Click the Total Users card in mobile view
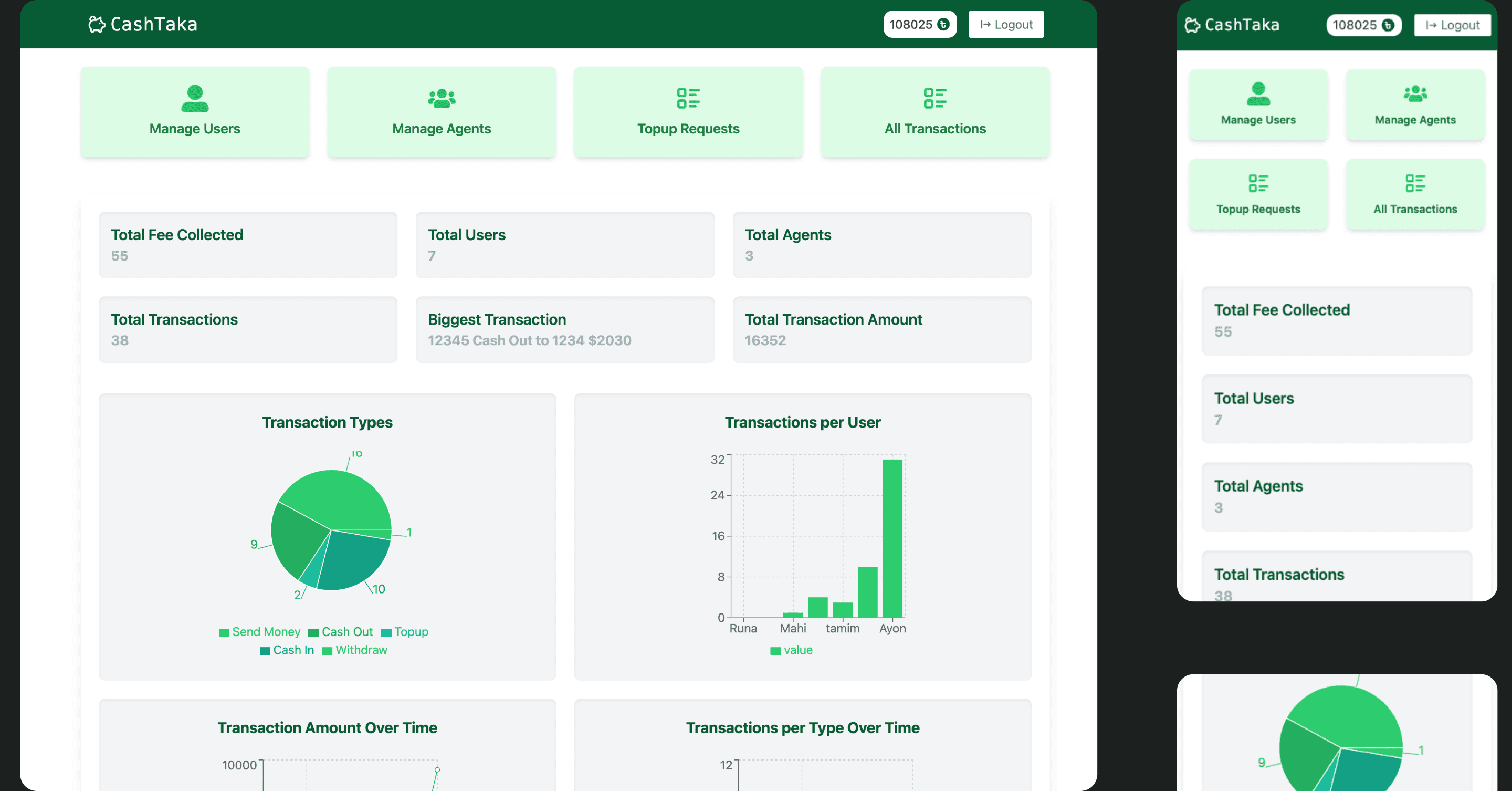This screenshot has height=791, width=1512. point(1337,409)
